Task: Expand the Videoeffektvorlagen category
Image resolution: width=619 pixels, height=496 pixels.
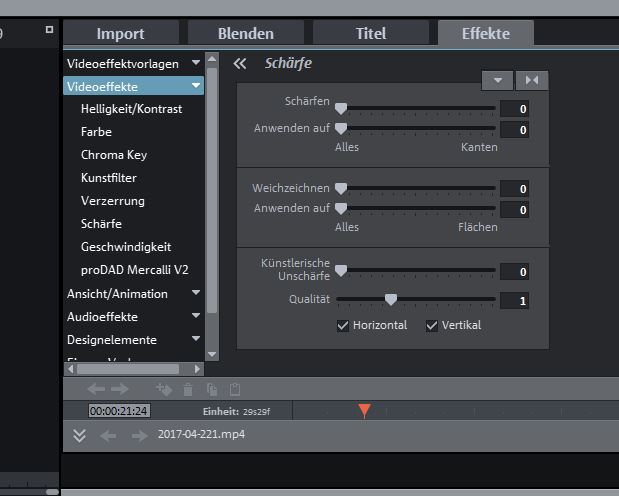Action: pos(196,64)
